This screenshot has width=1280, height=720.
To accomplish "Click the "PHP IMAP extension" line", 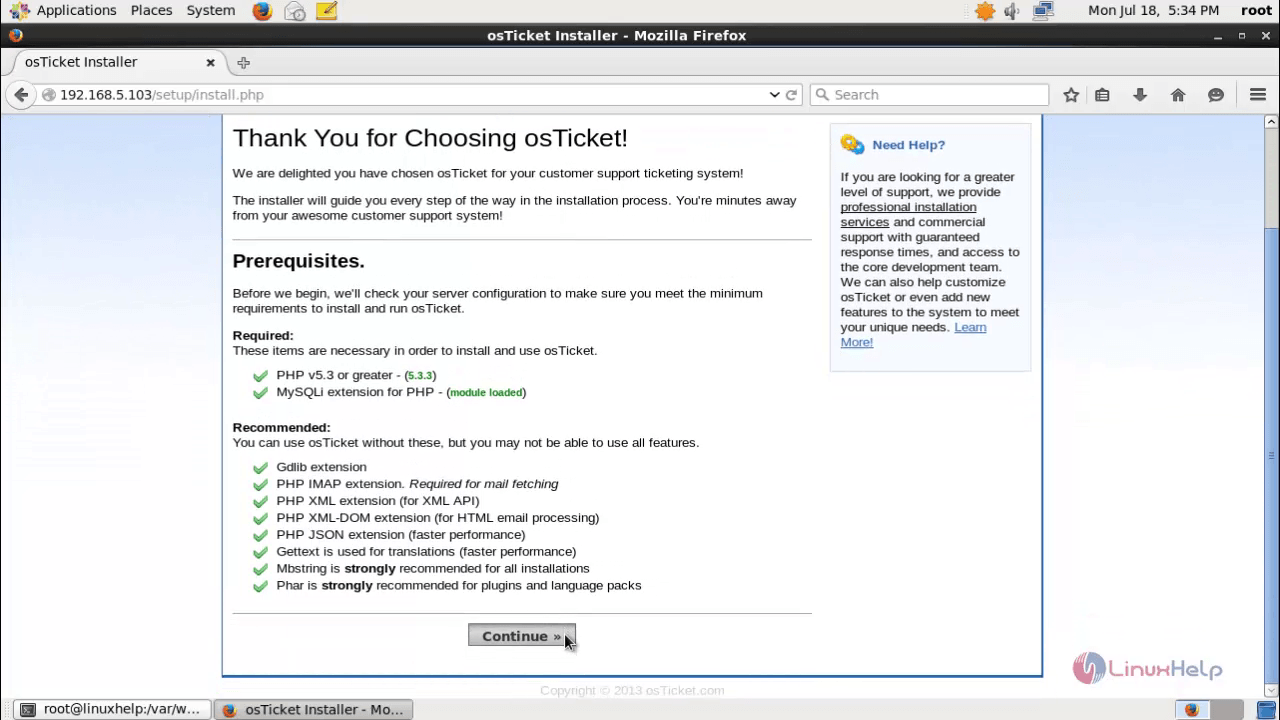I will (x=417, y=483).
